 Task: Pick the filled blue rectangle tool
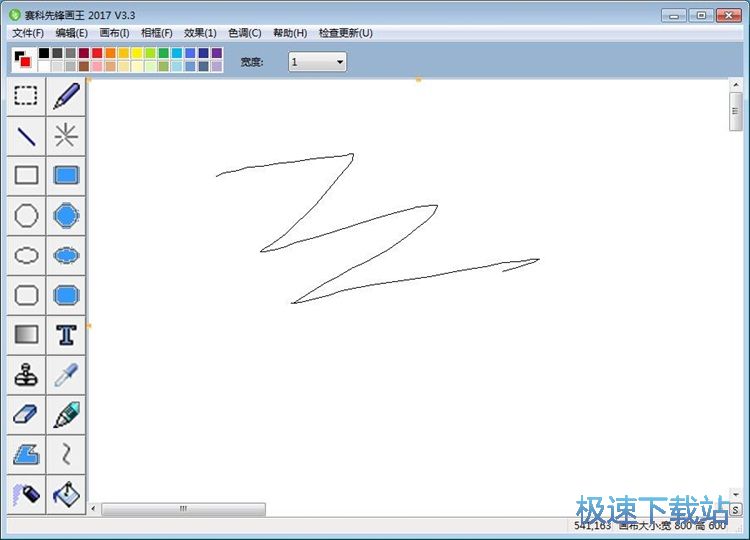66,176
